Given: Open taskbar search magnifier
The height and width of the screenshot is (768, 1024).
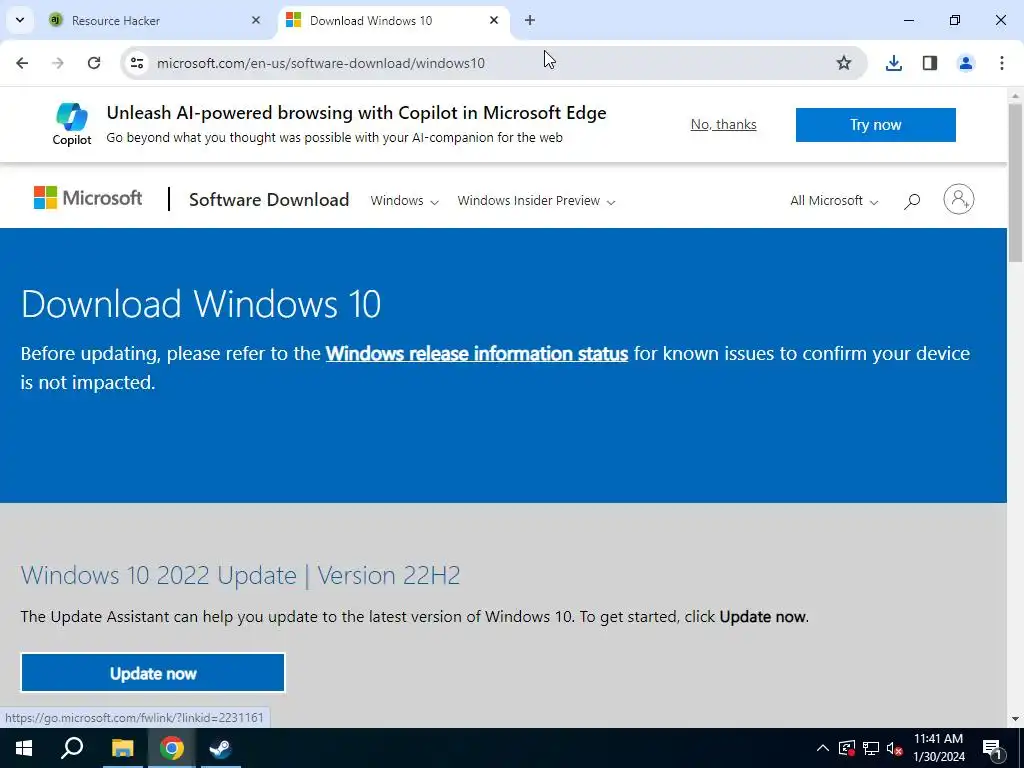Looking at the screenshot, I should pos(72,748).
